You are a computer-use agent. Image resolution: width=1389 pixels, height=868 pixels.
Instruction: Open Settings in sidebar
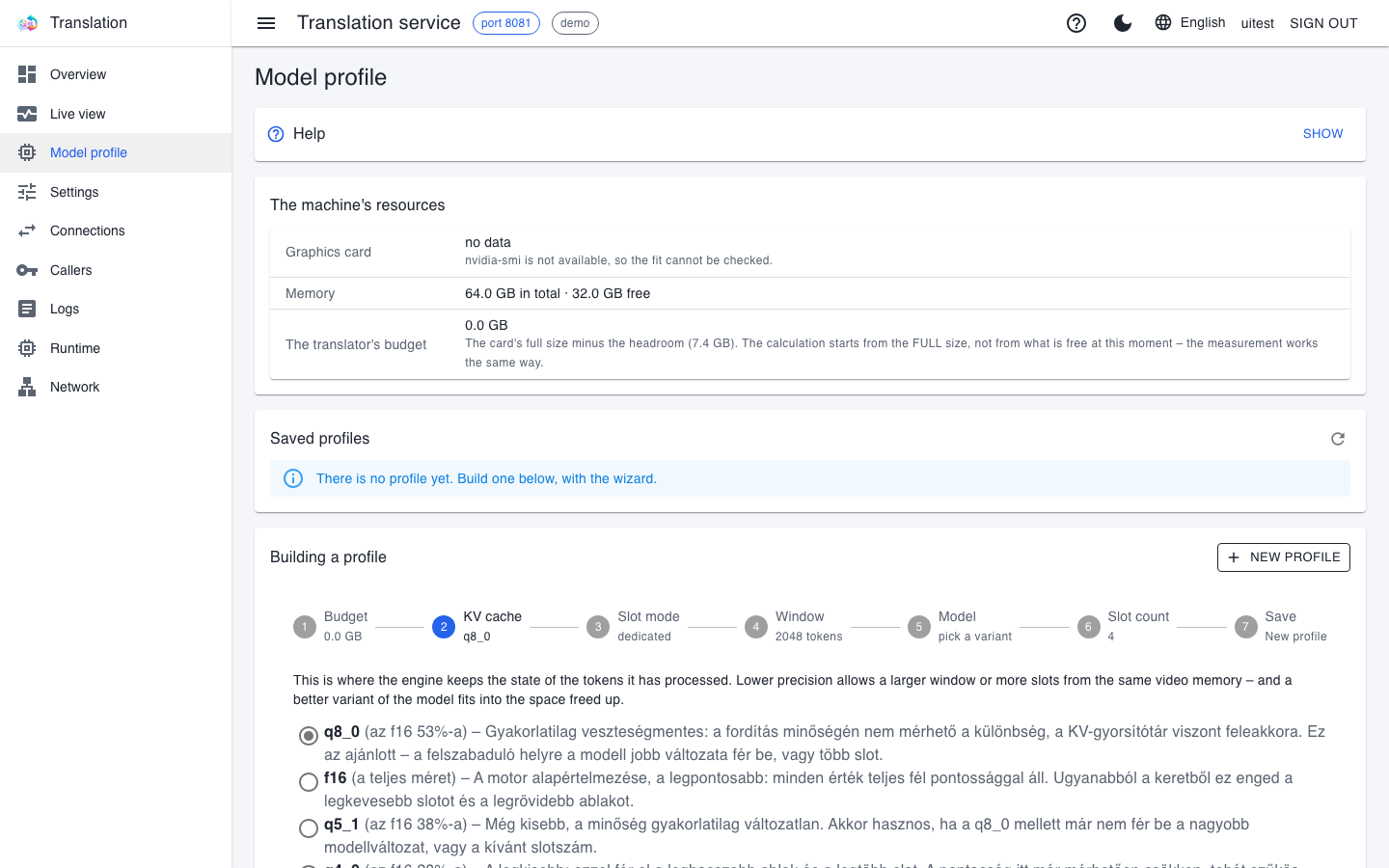click(x=116, y=192)
